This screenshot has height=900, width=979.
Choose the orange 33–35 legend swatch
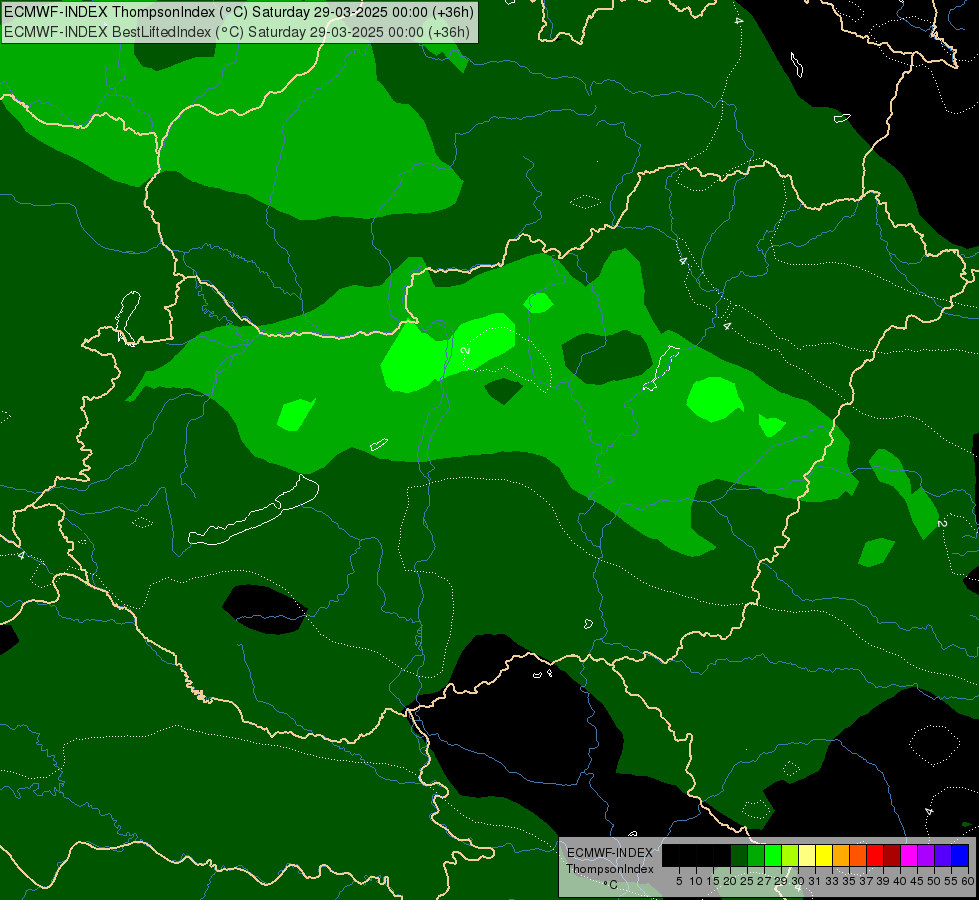pyautogui.click(x=841, y=855)
